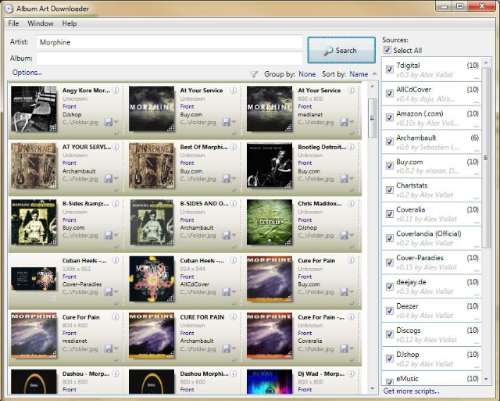
Task: Open save options arrow for Best Of Morphi...
Action: pos(234,179)
